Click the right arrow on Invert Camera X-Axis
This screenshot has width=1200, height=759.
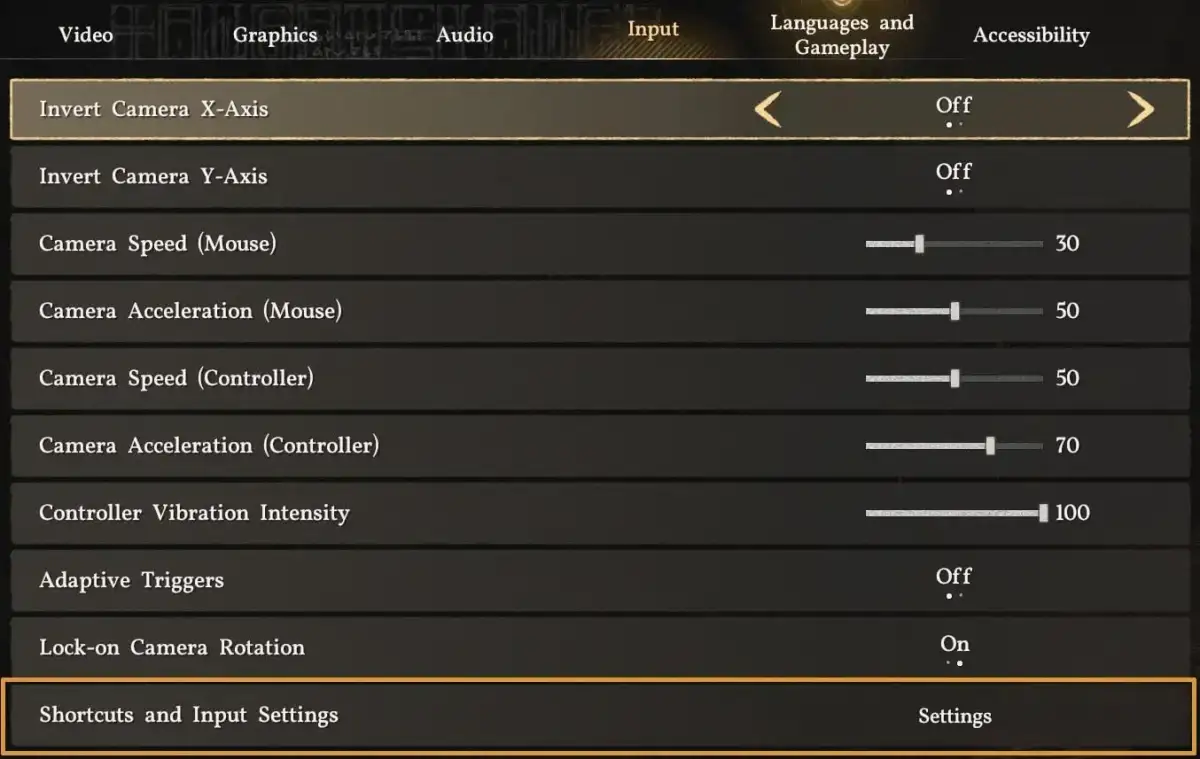click(1141, 110)
